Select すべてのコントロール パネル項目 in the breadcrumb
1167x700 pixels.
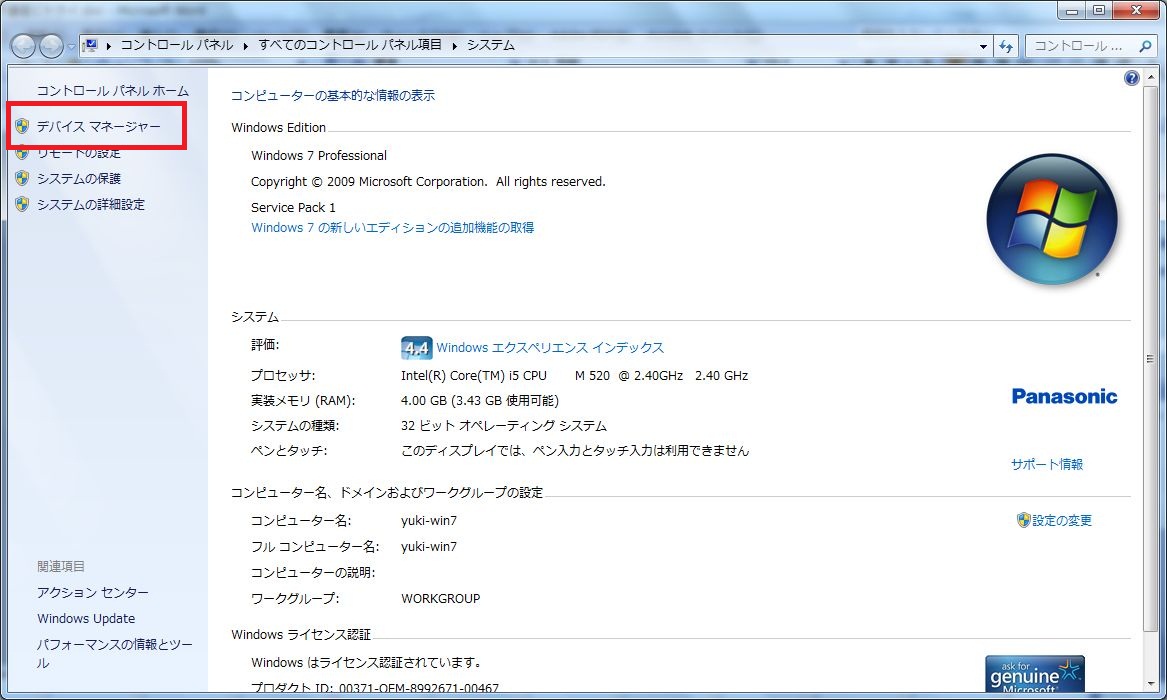(350, 45)
